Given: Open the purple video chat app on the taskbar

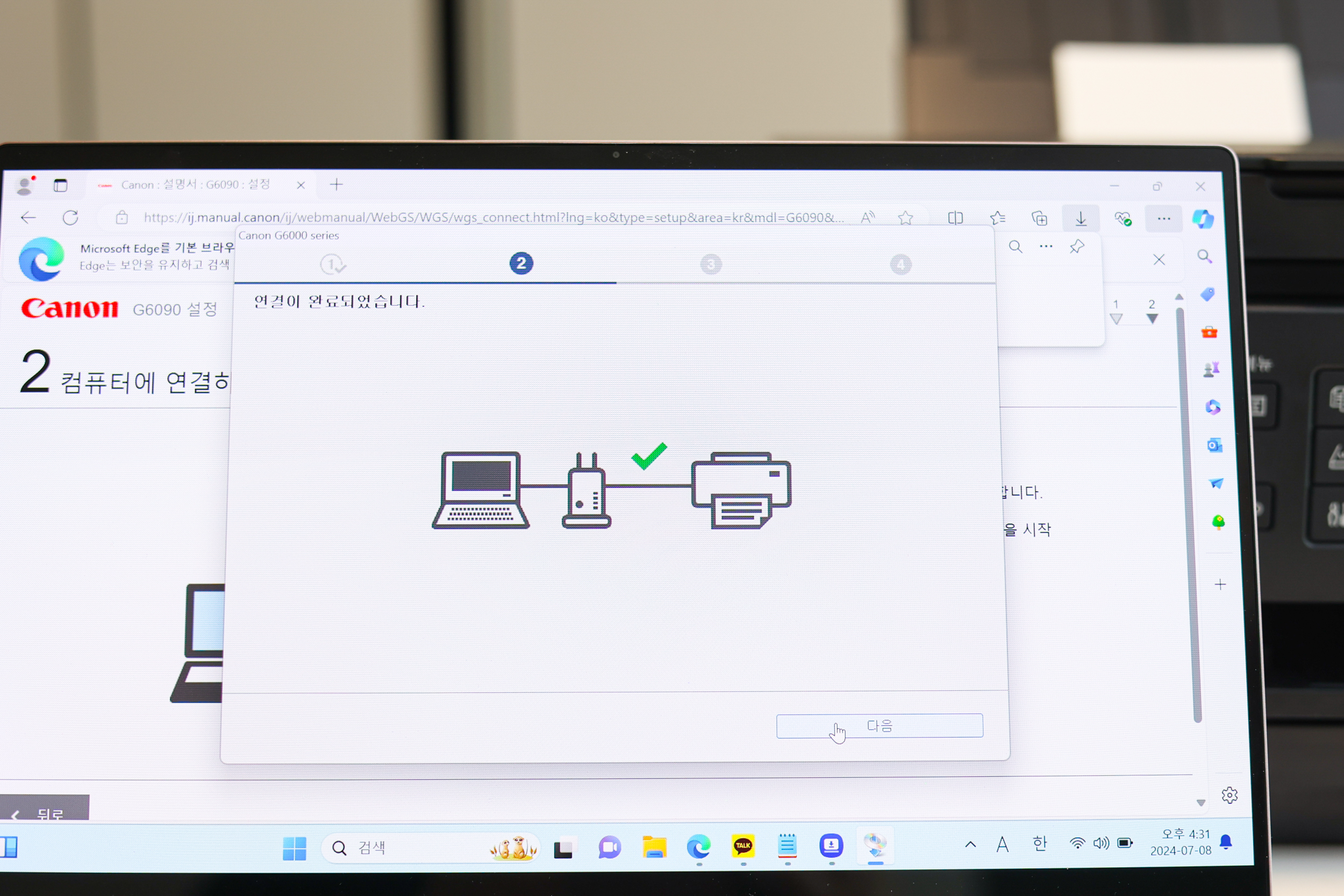Looking at the screenshot, I should [x=610, y=848].
